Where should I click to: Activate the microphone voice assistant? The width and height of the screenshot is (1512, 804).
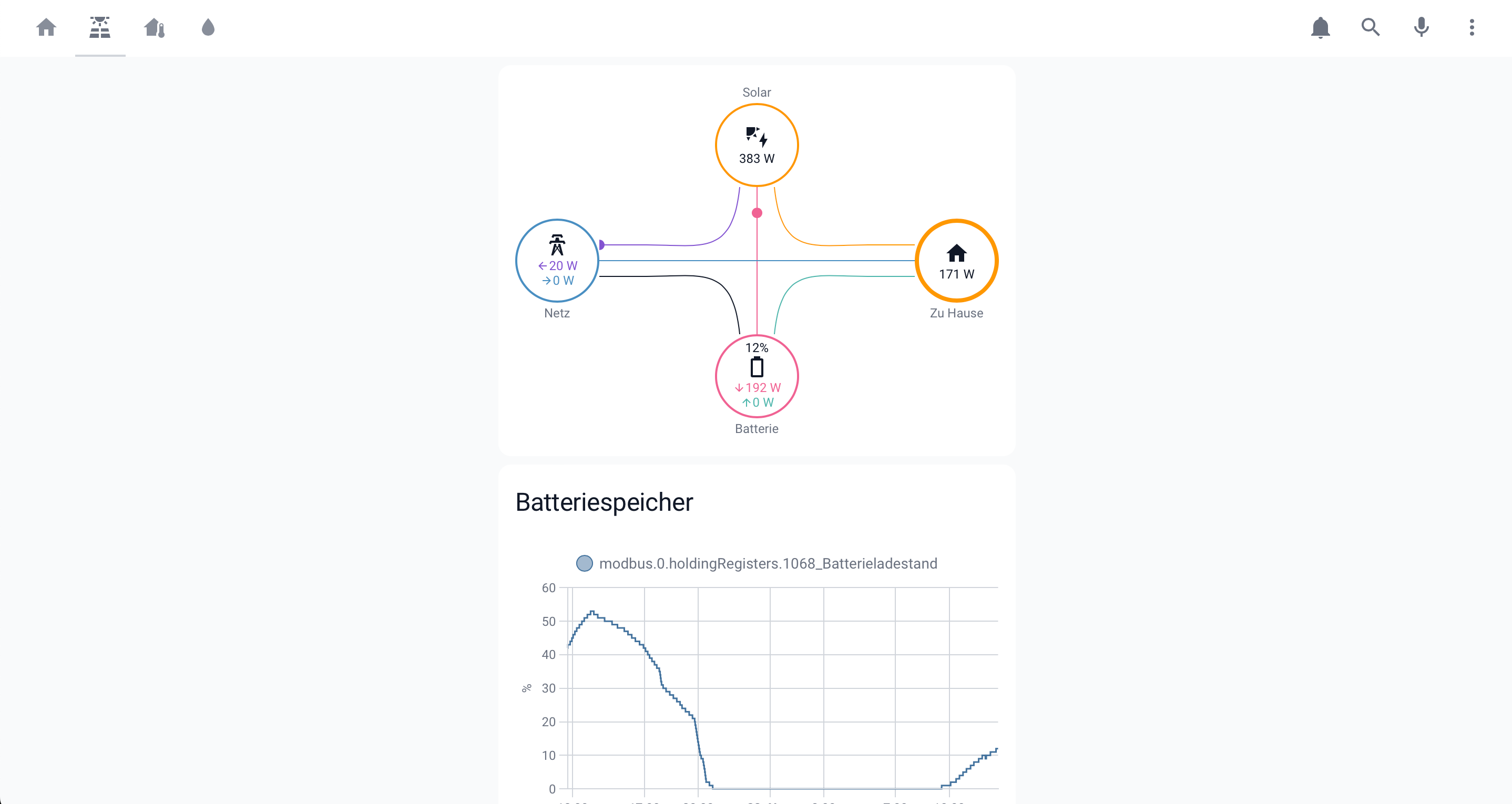point(1421,27)
